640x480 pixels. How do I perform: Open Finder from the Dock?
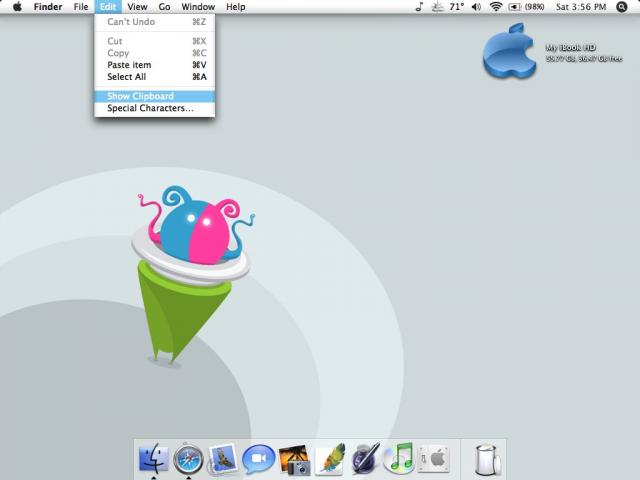coord(153,459)
